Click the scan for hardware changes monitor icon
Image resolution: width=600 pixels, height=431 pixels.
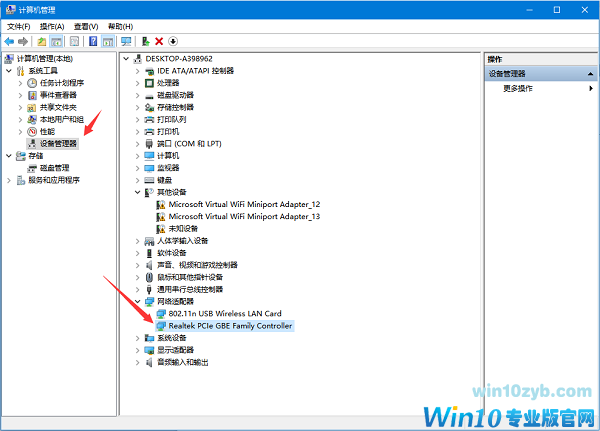coord(126,41)
